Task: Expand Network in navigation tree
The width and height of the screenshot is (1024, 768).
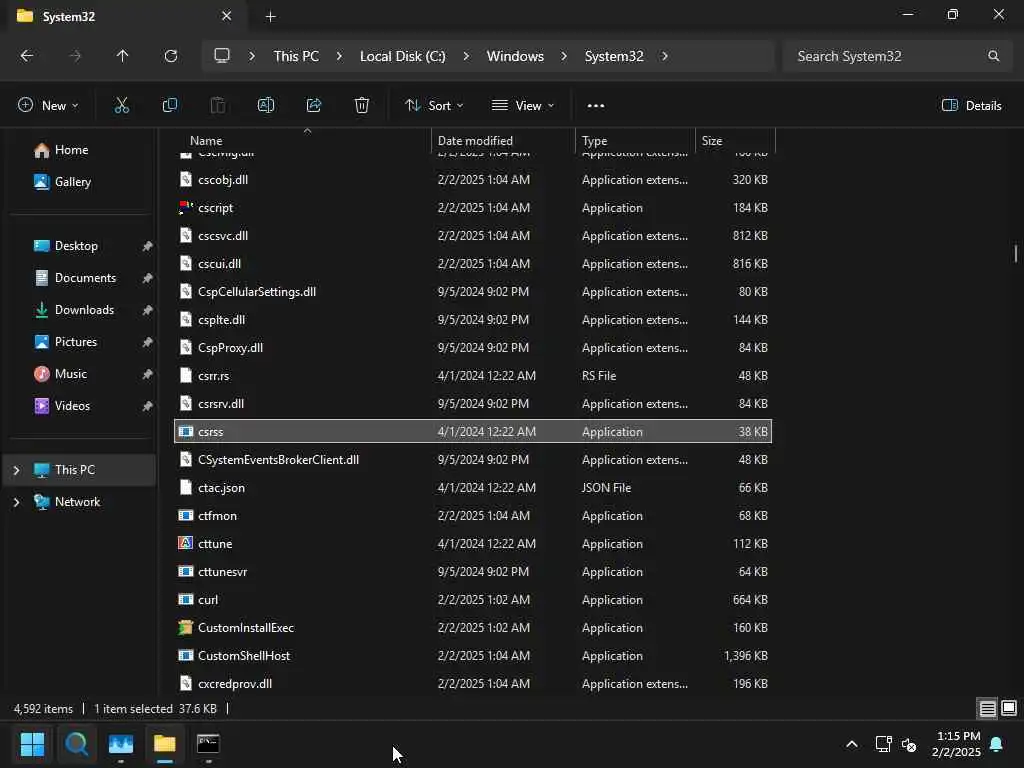Action: (x=16, y=502)
